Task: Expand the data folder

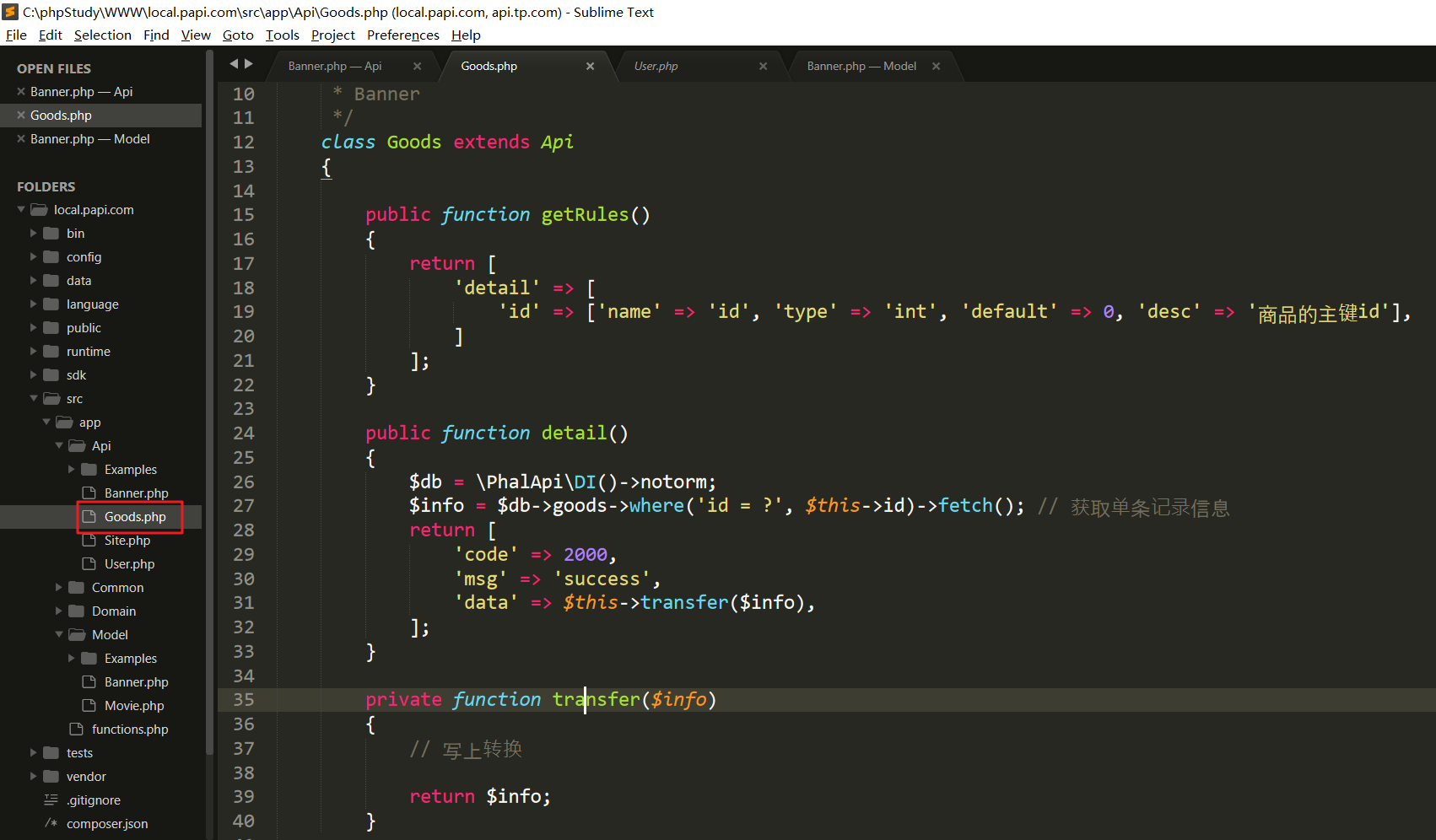Action: pyautogui.click(x=34, y=280)
